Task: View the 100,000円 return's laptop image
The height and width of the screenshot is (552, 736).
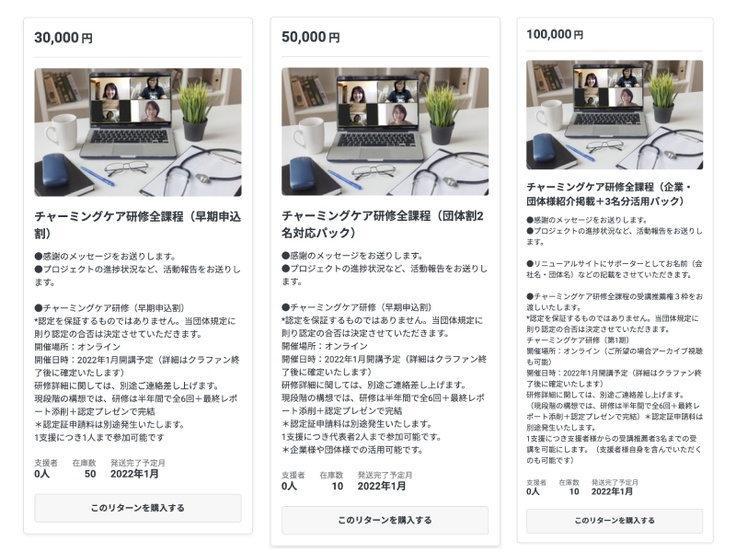Action: 614,115
